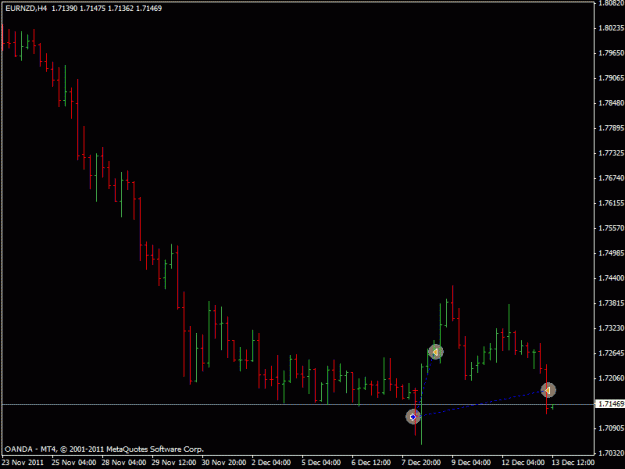The width and height of the screenshot is (625, 469).
Task: Click the 29 Nov 12:00 time label
Action: (x=174, y=463)
